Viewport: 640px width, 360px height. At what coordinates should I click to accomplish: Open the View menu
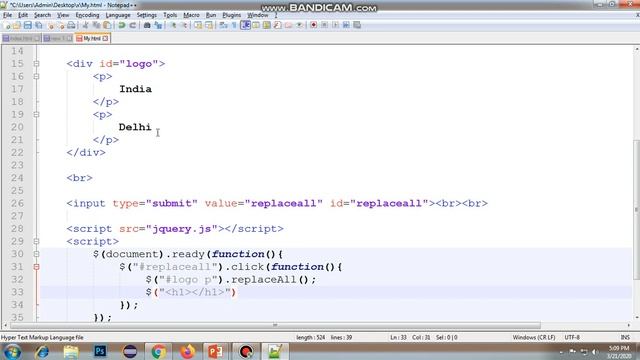pos(63,15)
